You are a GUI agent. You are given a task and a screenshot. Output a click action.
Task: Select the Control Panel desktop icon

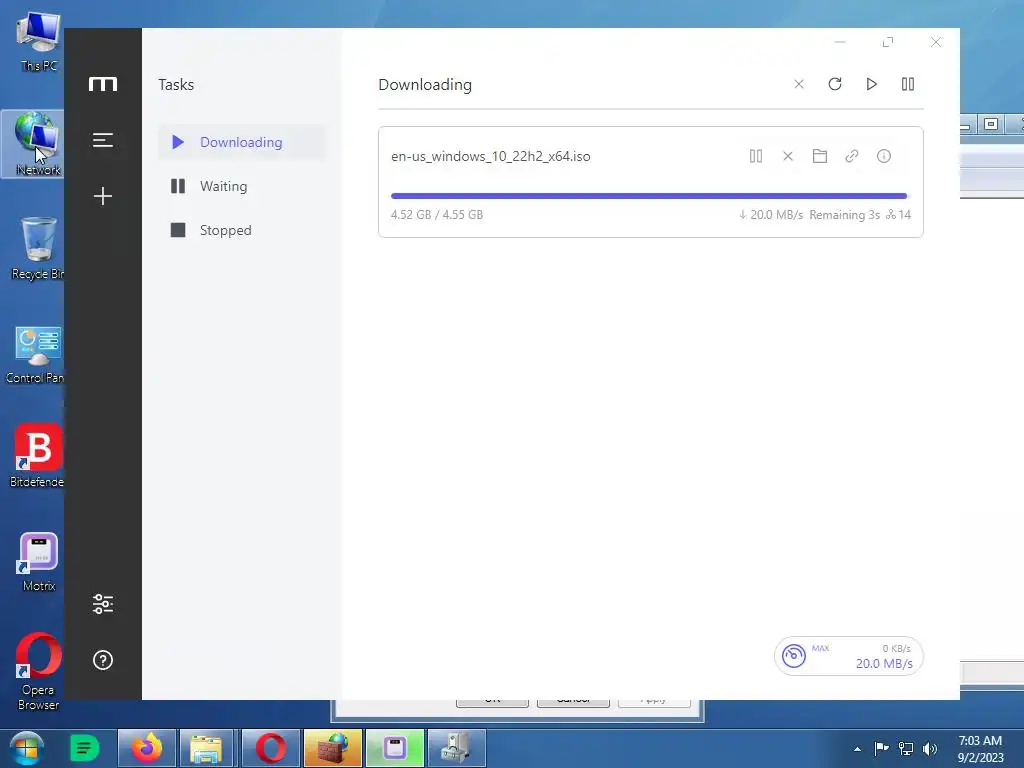point(37,355)
